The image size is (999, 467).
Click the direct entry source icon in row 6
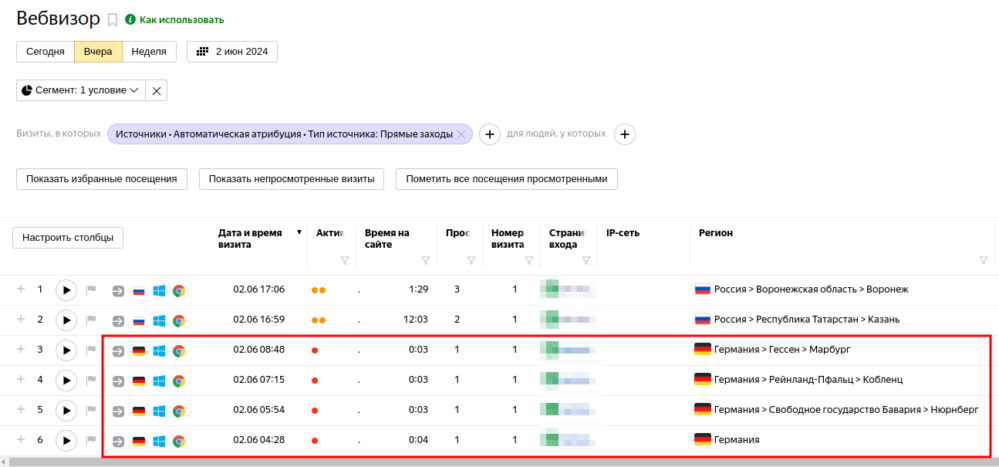pos(119,441)
